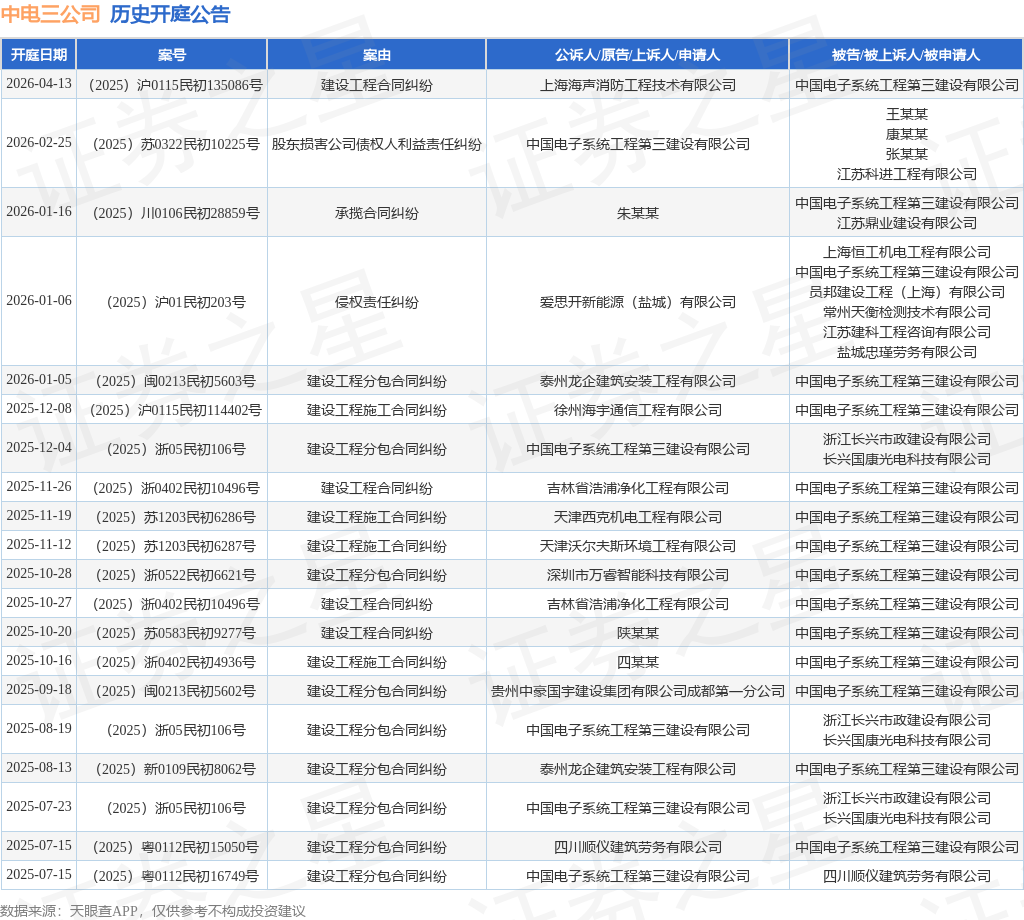Click cause 侵权责任纠纷

pos(377,302)
